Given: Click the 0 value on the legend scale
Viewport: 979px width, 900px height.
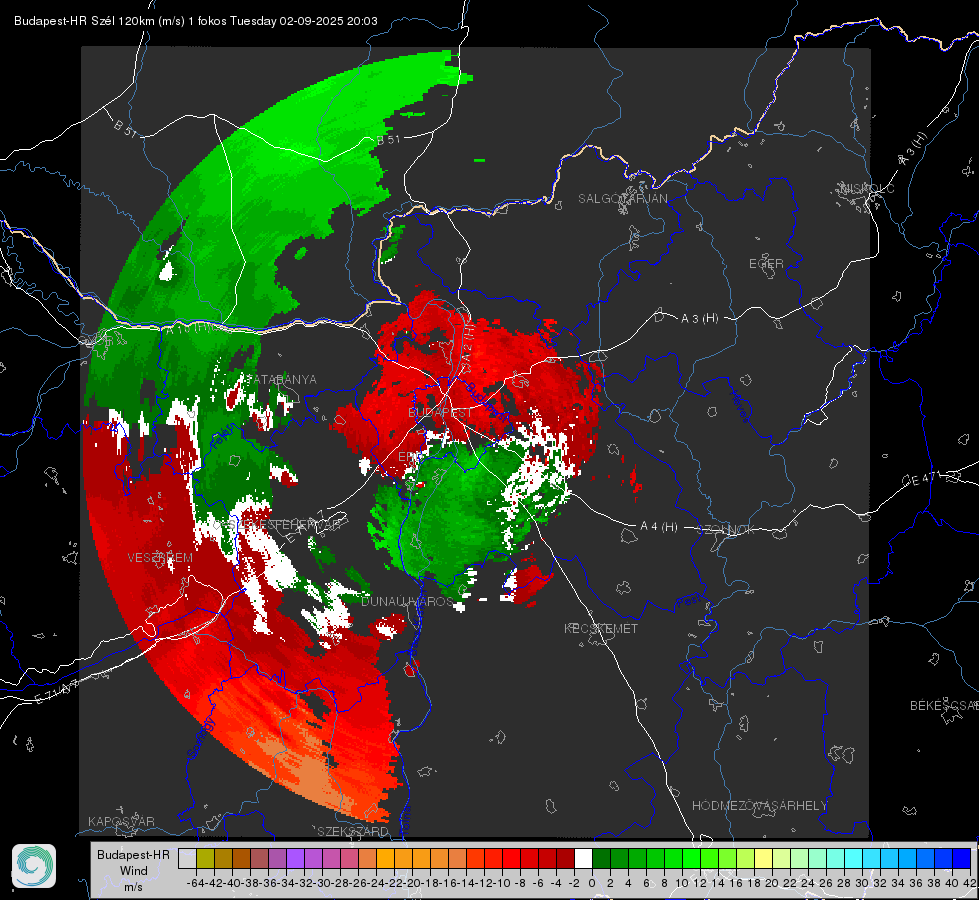Looking at the screenshot, I should (x=592, y=883).
